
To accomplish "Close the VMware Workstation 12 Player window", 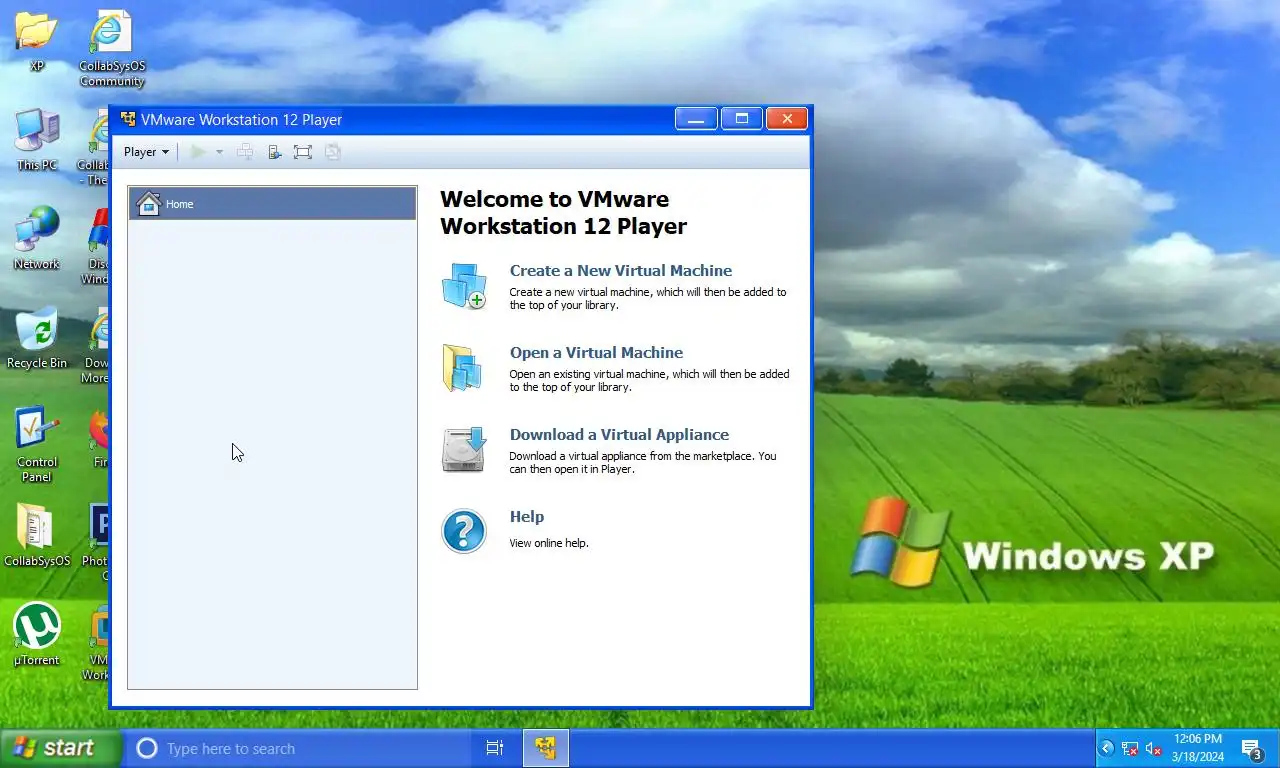I will point(787,119).
